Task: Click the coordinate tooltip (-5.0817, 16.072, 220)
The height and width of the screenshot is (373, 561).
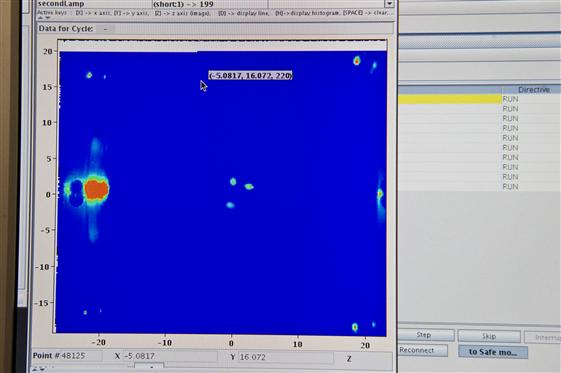Action: [x=251, y=75]
